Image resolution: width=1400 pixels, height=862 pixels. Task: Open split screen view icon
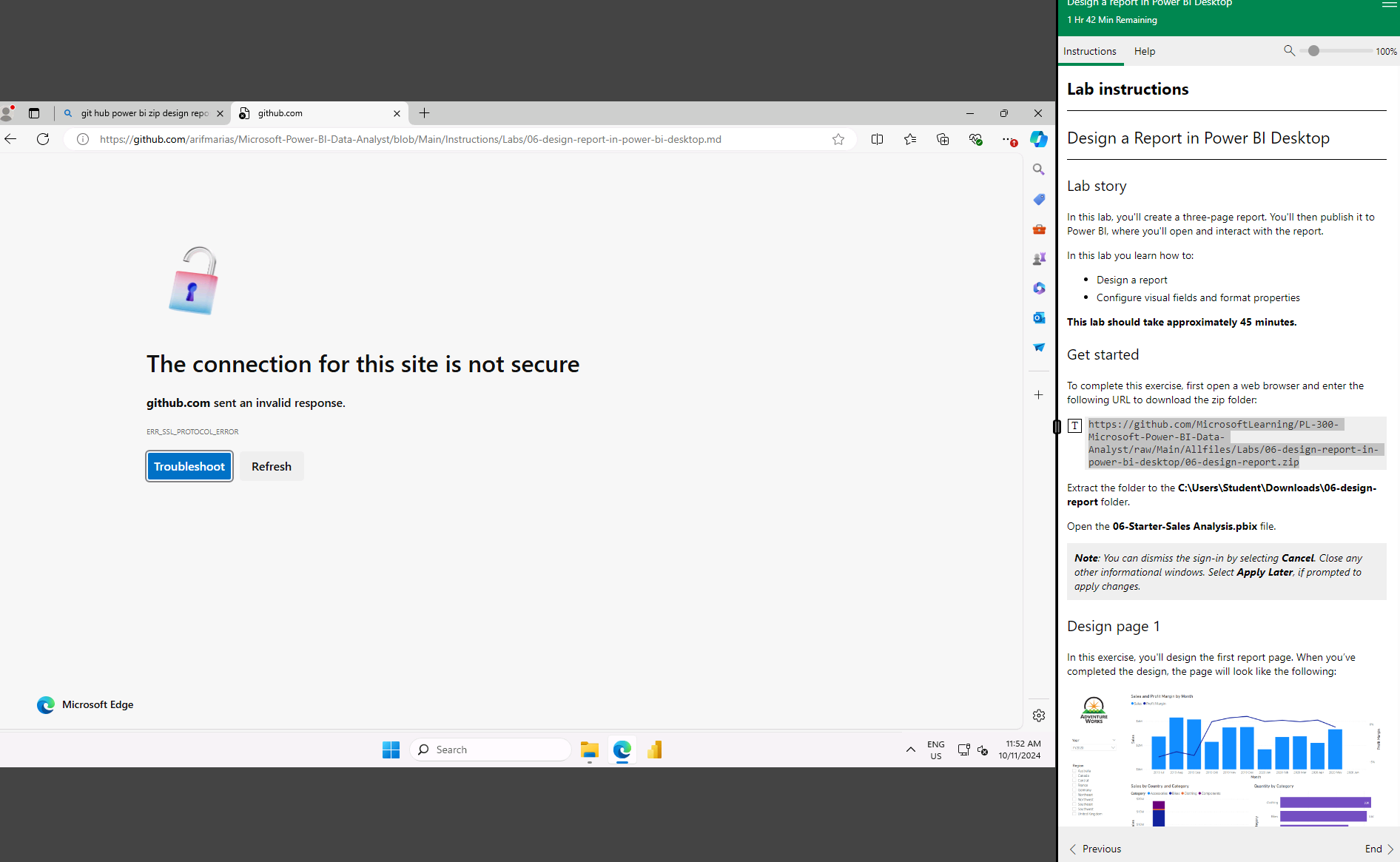pyautogui.click(x=878, y=139)
